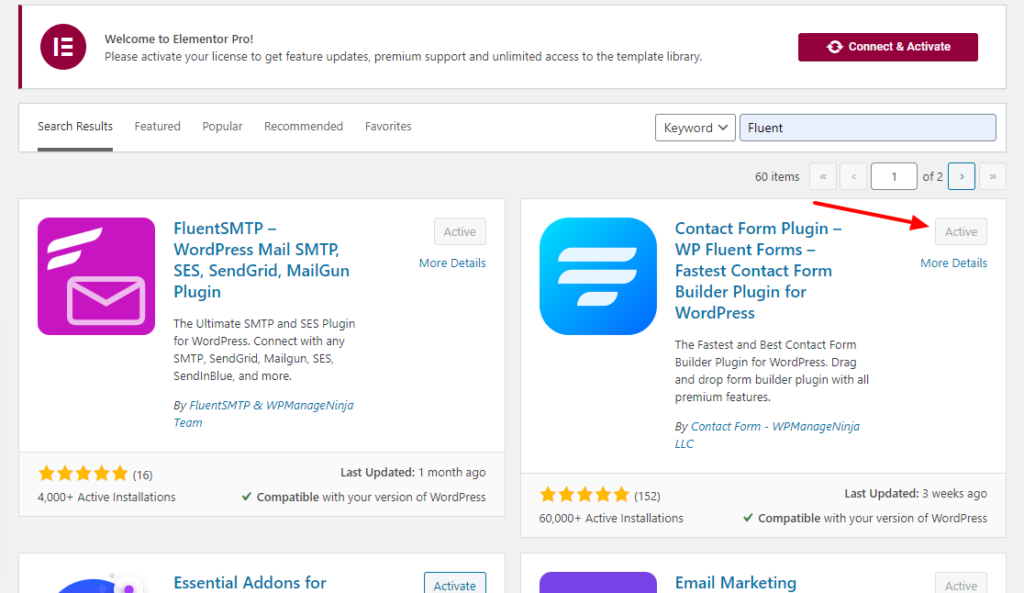Click Activate for Essential Addons plugin

pyautogui.click(x=455, y=585)
